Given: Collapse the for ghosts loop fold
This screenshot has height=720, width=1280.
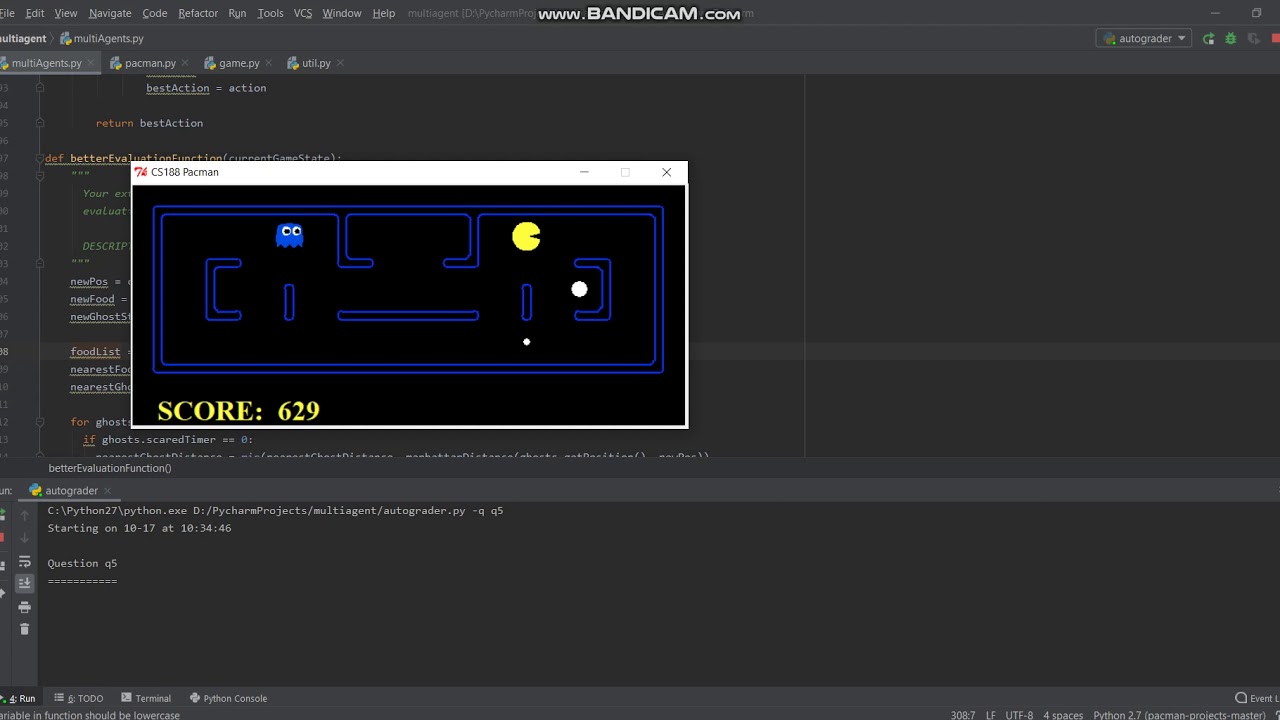Looking at the screenshot, I should pos(39,422).
